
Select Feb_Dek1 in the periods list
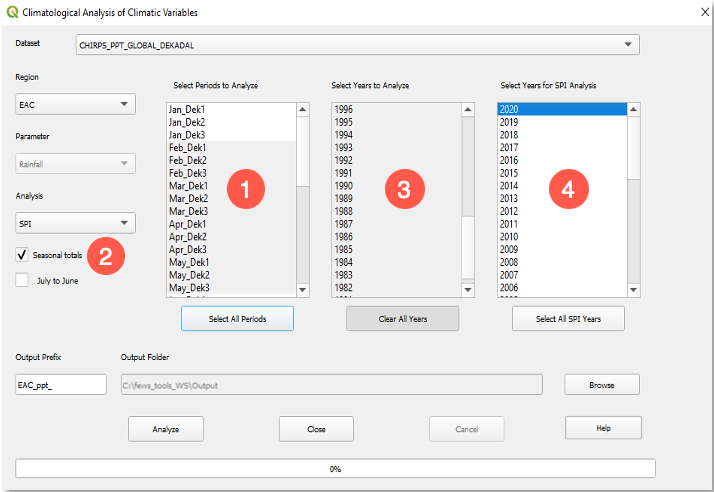point(188,147)
